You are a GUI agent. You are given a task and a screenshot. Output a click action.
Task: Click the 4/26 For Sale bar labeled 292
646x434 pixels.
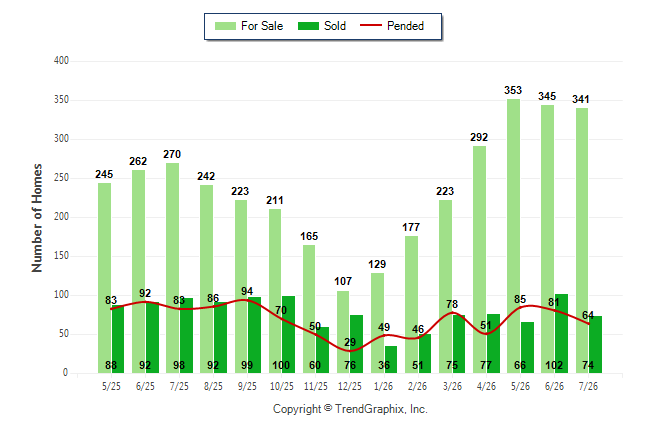(x=480, y=260)
